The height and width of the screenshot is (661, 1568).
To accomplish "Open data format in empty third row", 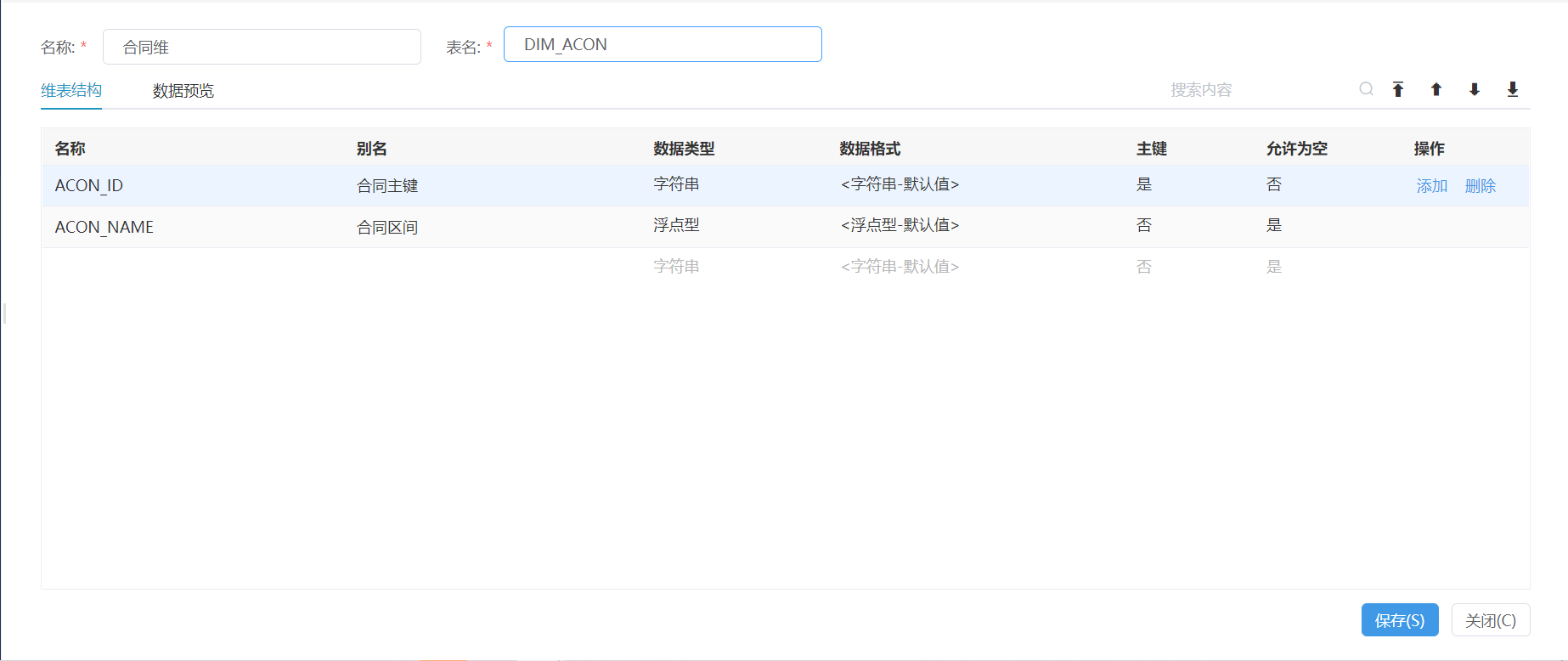I will pyautogui.click(x=900, y=267).
